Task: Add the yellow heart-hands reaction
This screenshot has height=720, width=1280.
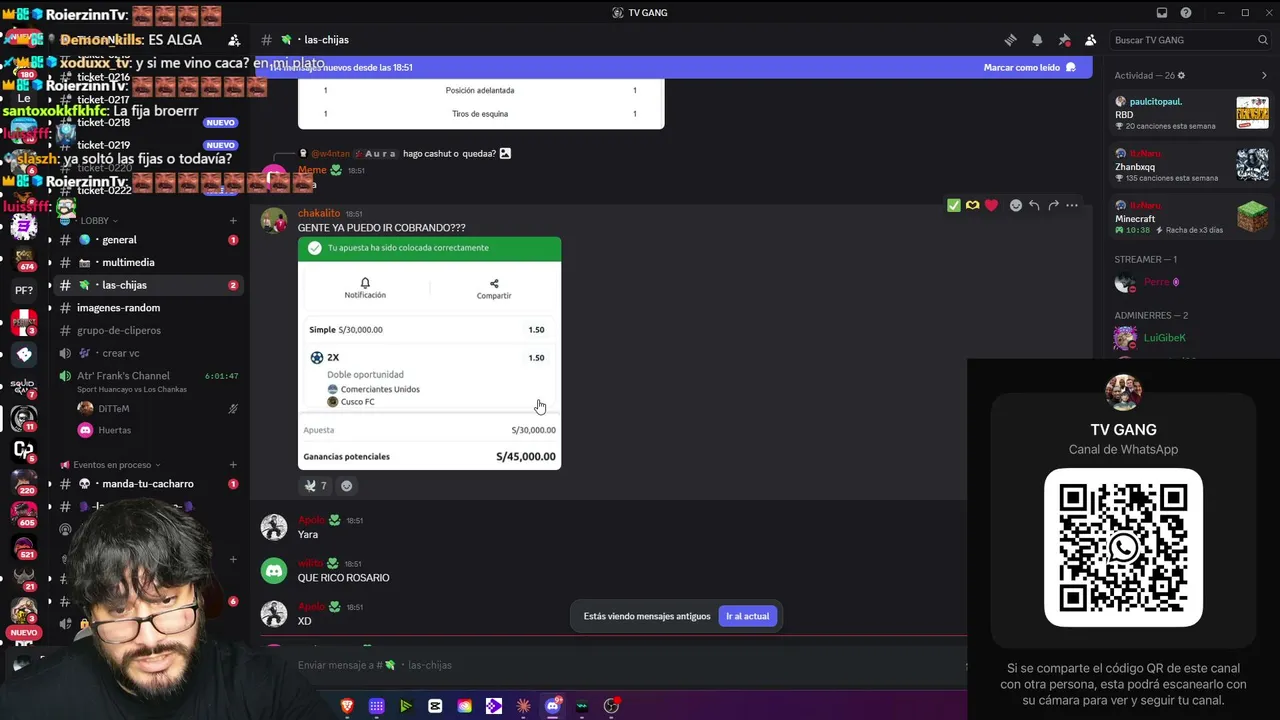Action: coord(972,205)
